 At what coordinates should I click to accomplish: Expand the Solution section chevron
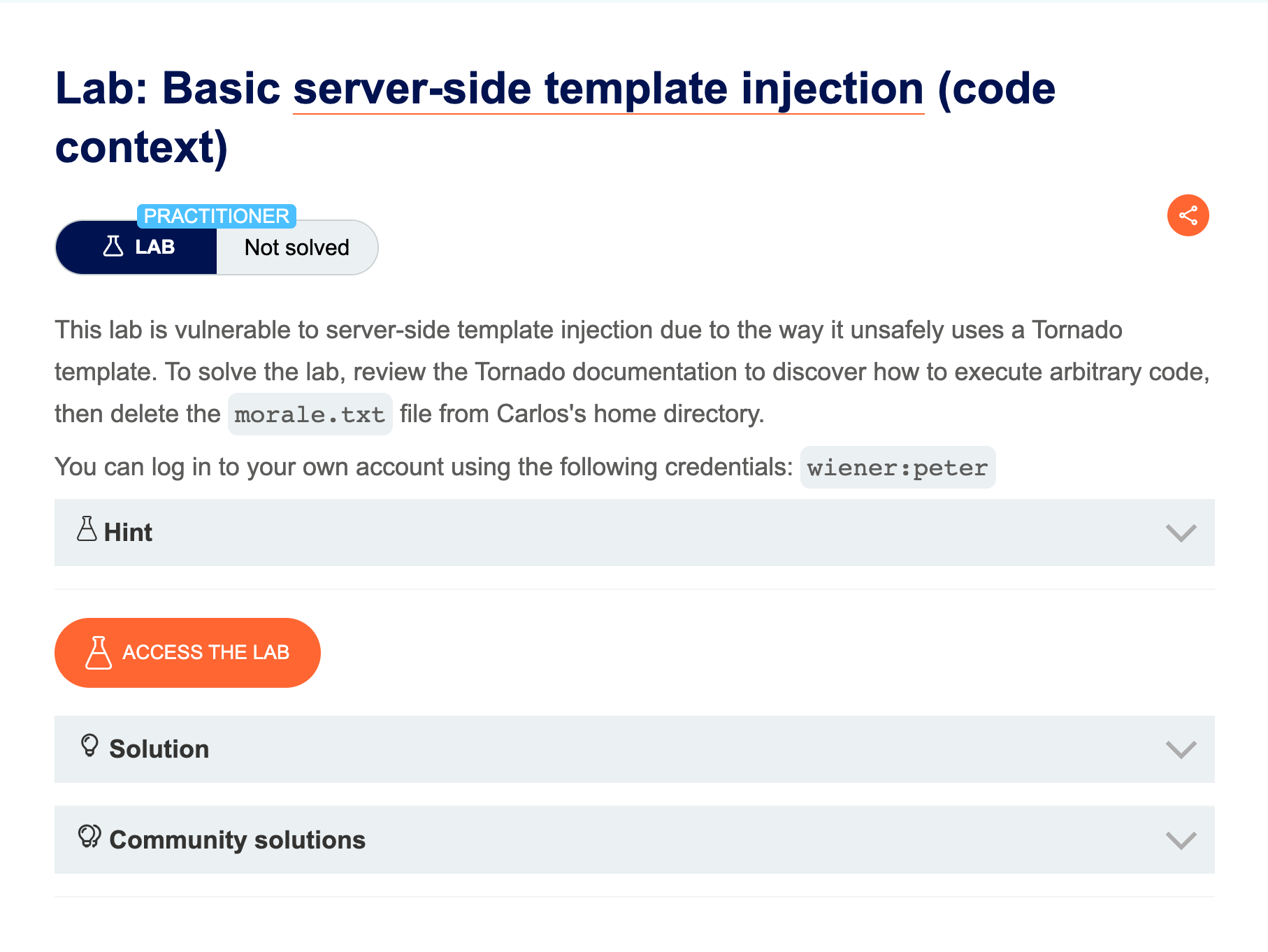click(1181, 750)
